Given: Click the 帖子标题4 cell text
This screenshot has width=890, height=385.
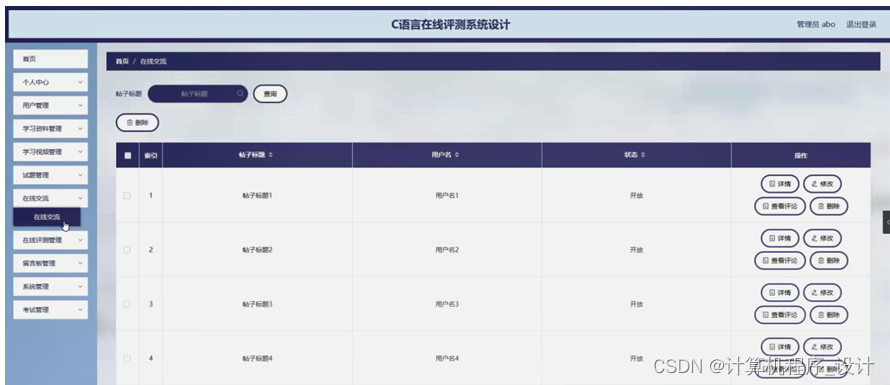Looking at the screenshot, I should (x=257, y=359).
